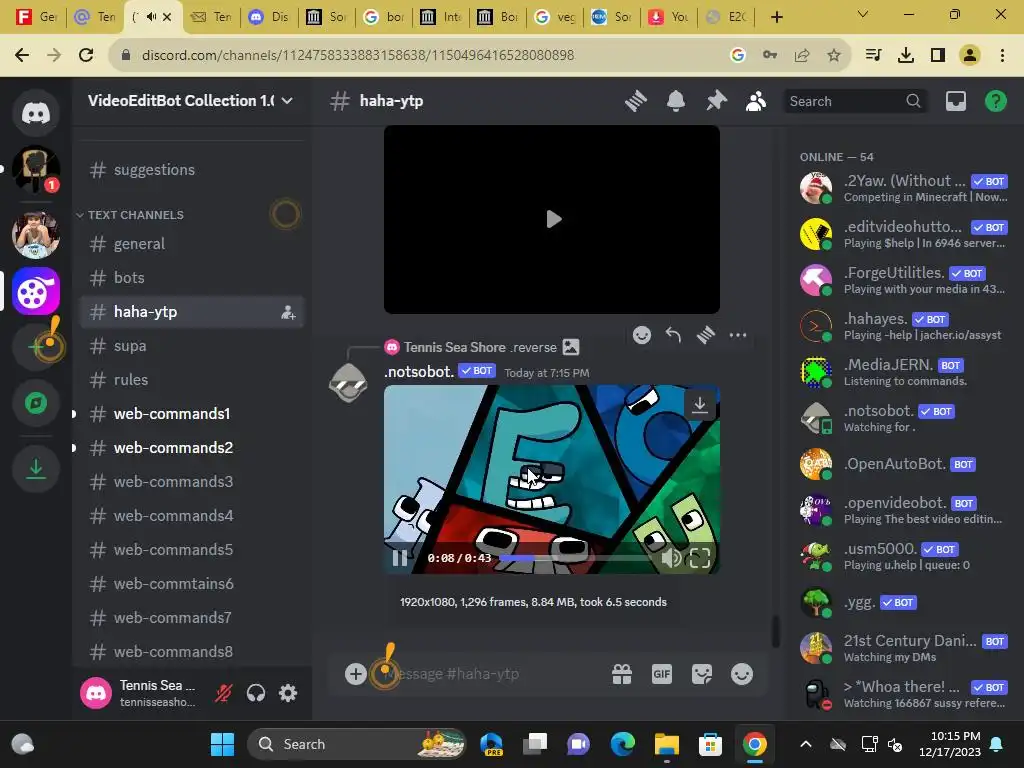Open the bots channel
The width and height of the screenshot is (1024, 768).
tap(191, 278)
